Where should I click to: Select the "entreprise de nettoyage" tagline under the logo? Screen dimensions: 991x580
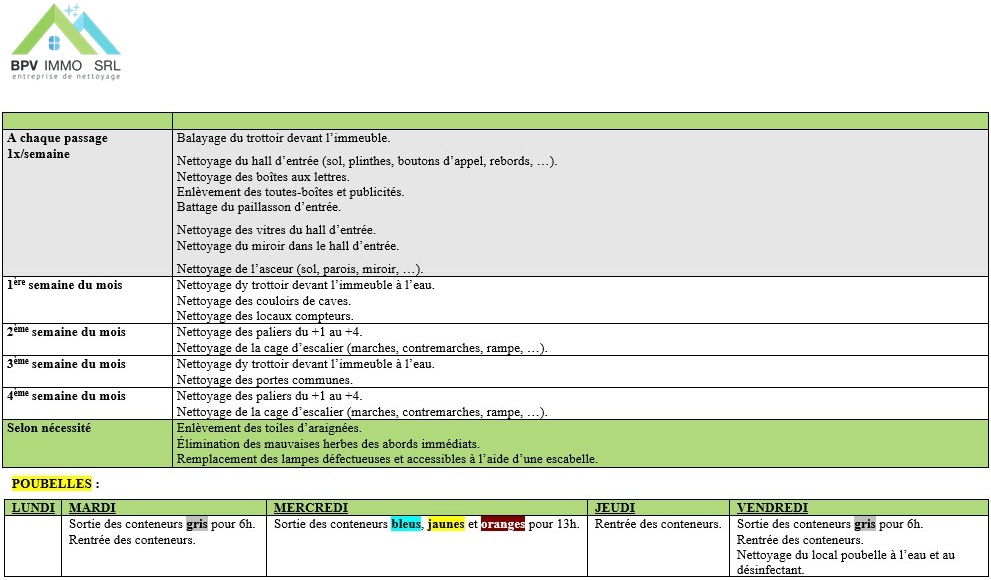click(x=65, y=77)
